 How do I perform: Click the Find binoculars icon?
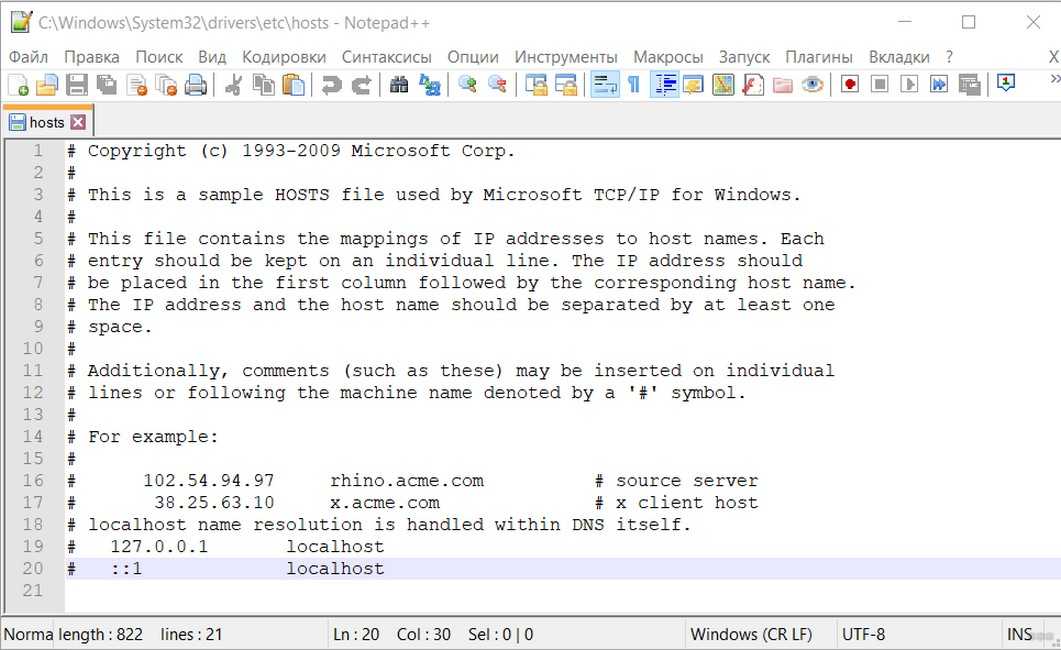pos(399,85)
